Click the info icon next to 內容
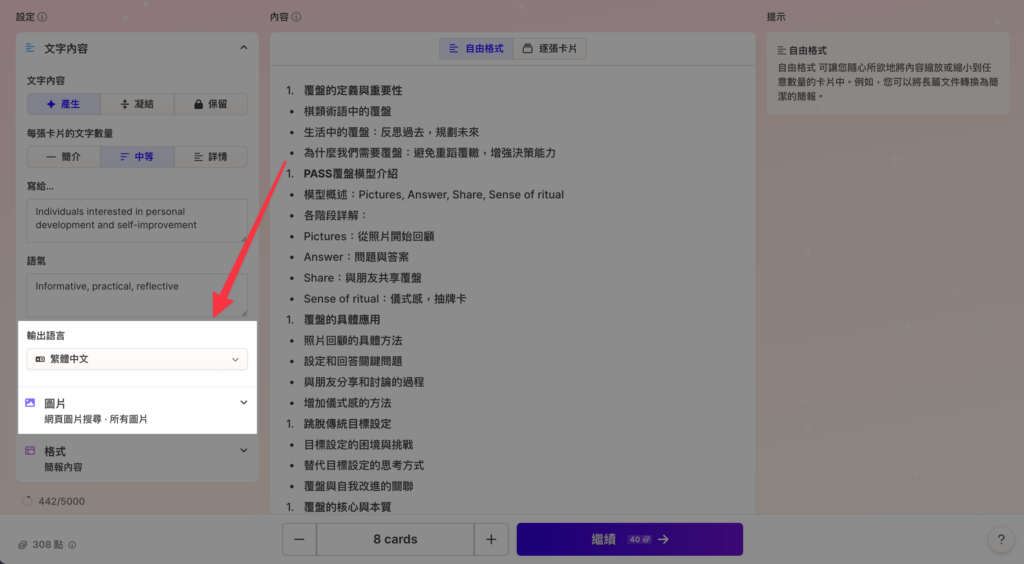Viewport: 1024px width, 564px height. pos(296,17)
